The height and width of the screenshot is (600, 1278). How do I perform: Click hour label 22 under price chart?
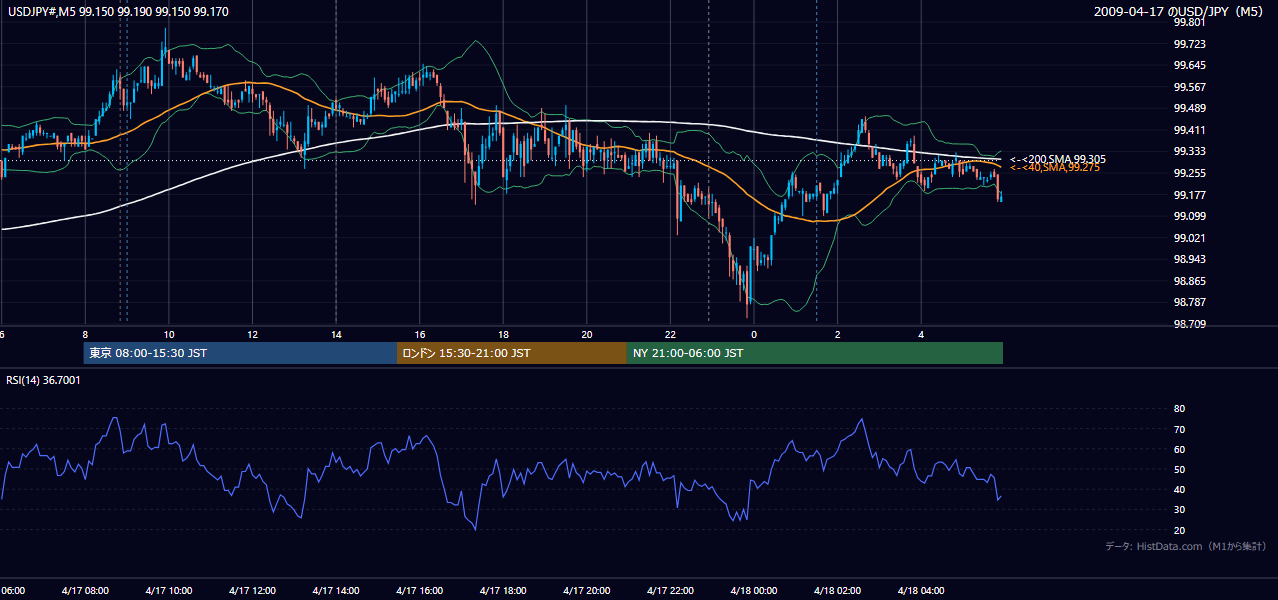(670, 334)
